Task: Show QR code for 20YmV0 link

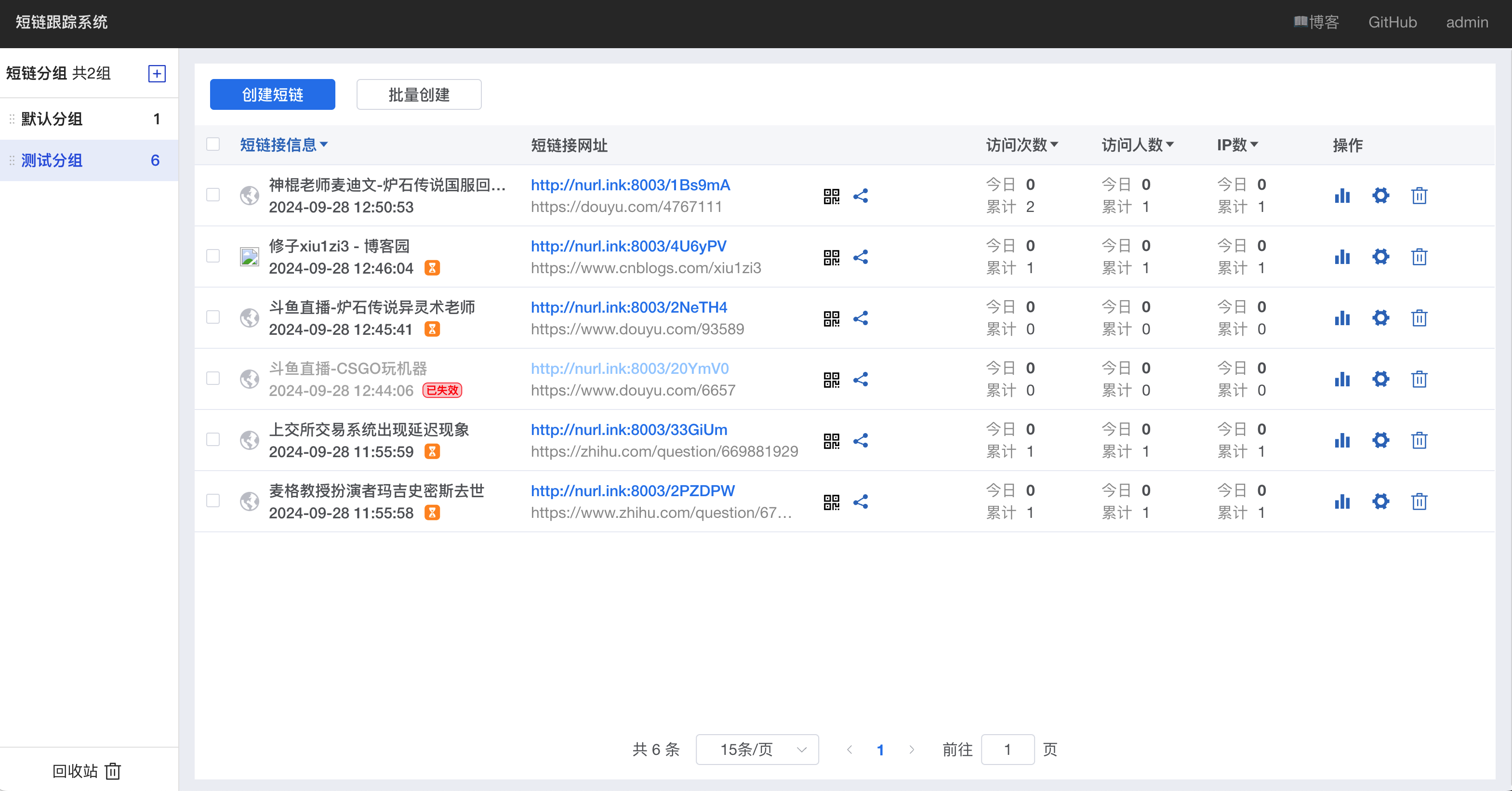Action: tap(831, 380)
